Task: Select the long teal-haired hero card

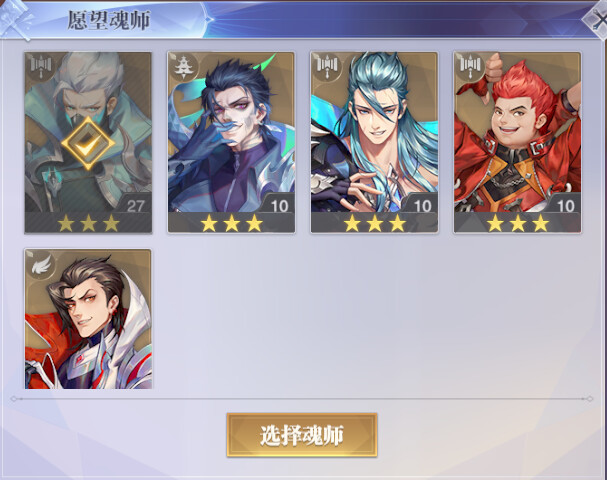Action: (374, 142)
